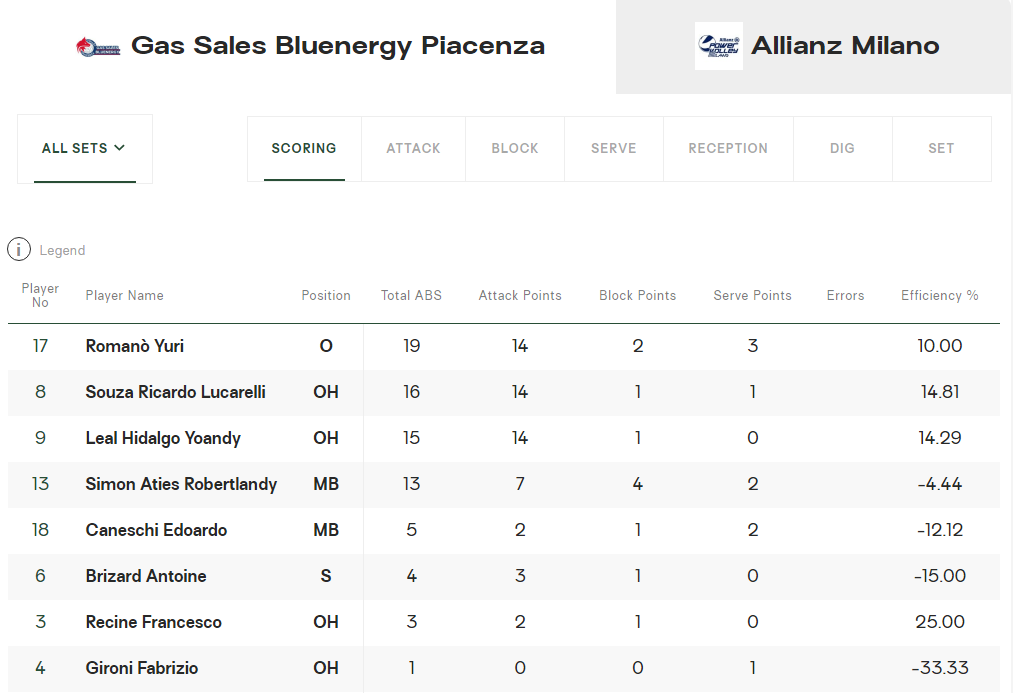Click efficiency value 14.81 for Souza Lucarelli
This screenshot has height=693, width=1013.
(x=940, y=392)
